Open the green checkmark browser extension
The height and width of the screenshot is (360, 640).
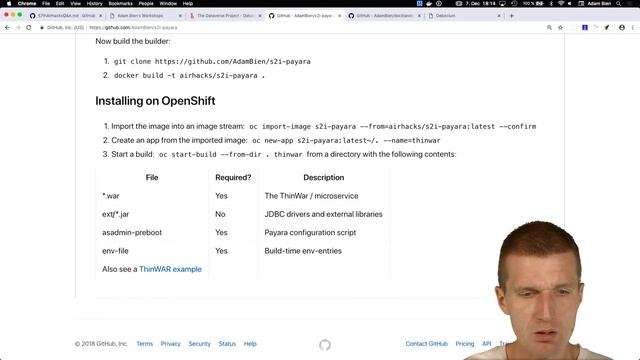pos(607,27)
